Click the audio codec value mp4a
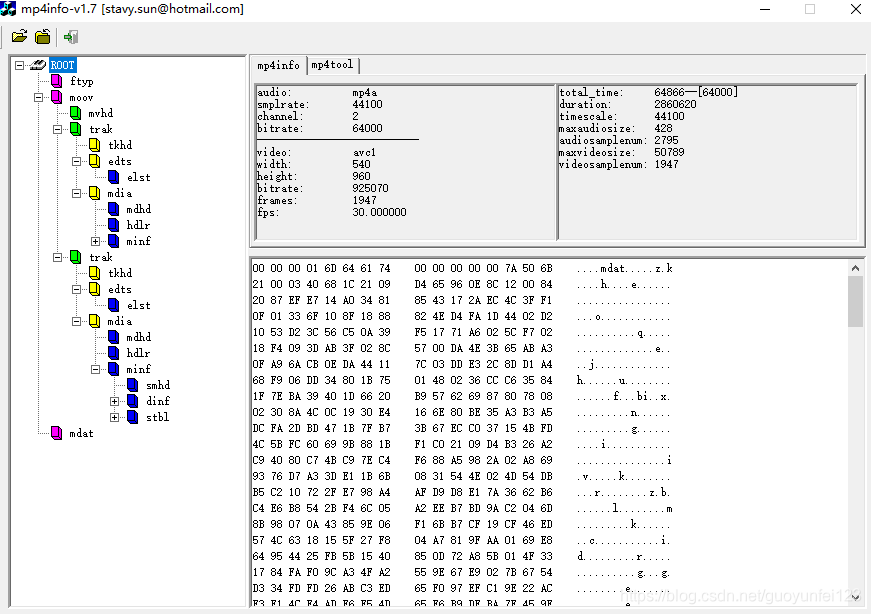 point(364,92)
